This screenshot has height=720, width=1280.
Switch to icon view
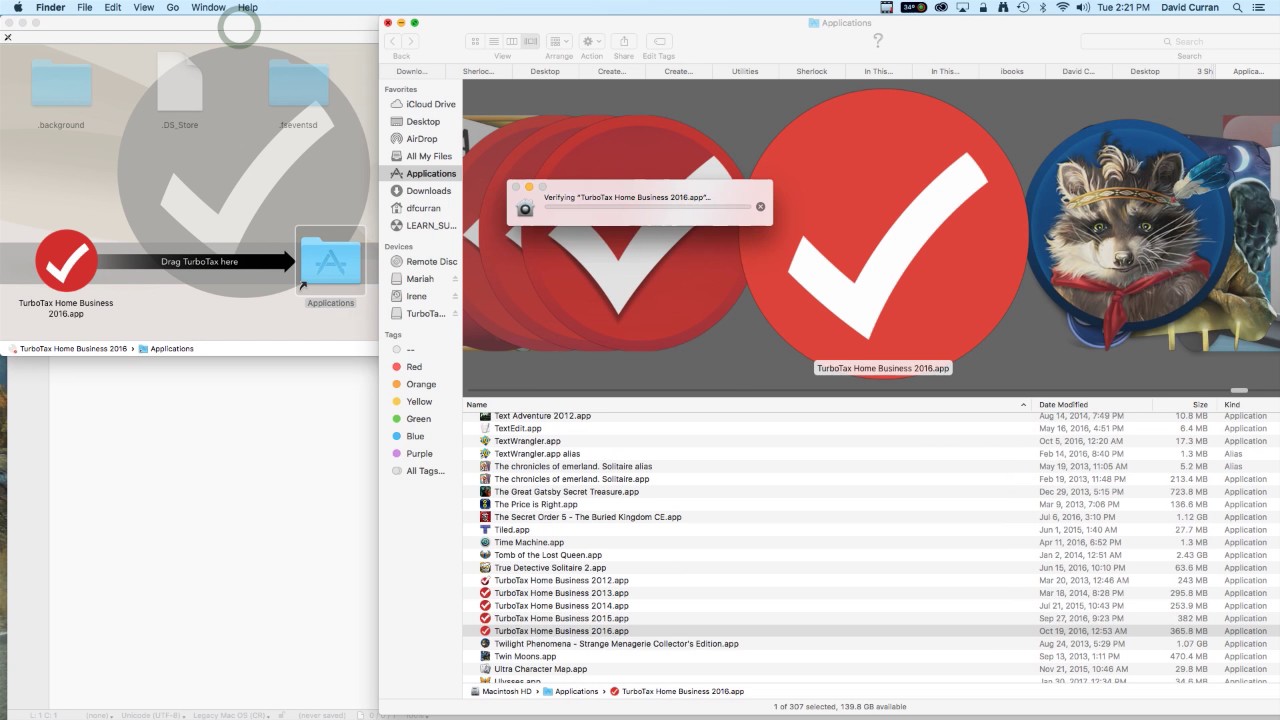point(475,41)
